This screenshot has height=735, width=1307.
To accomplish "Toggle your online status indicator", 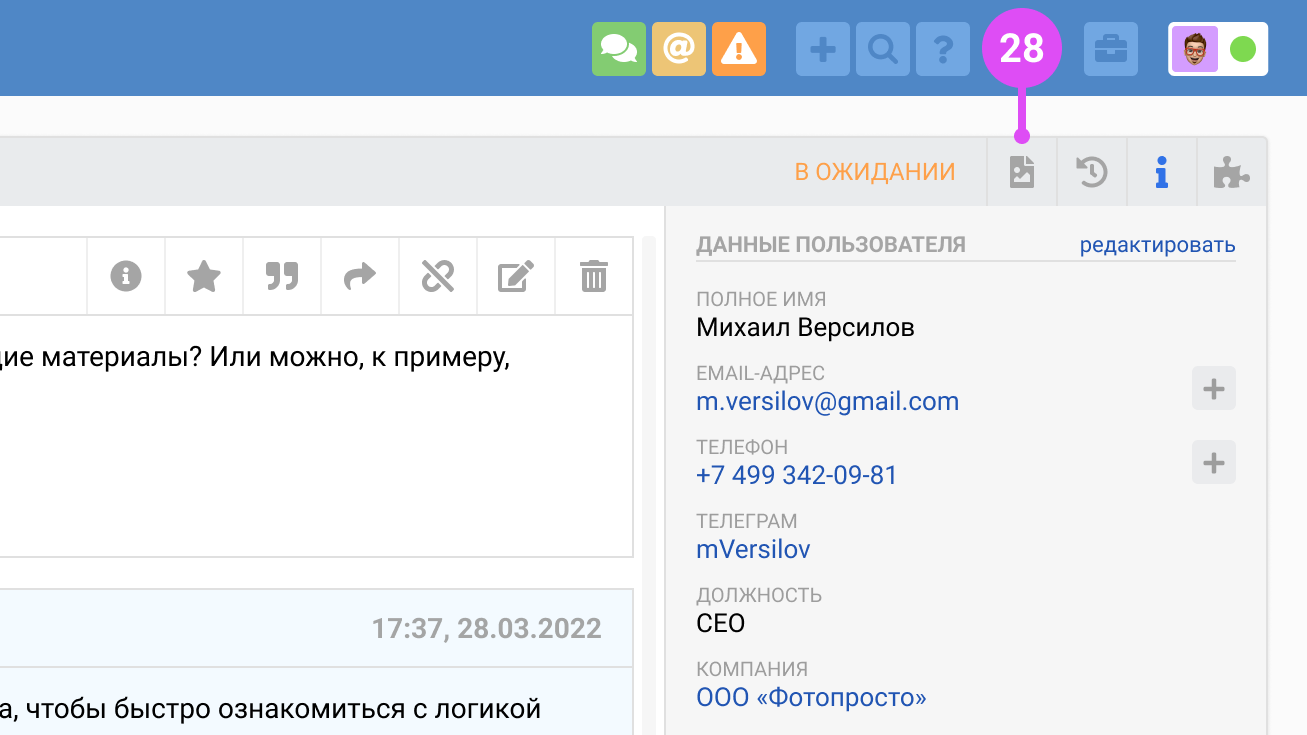I will tap(1243, 47).
